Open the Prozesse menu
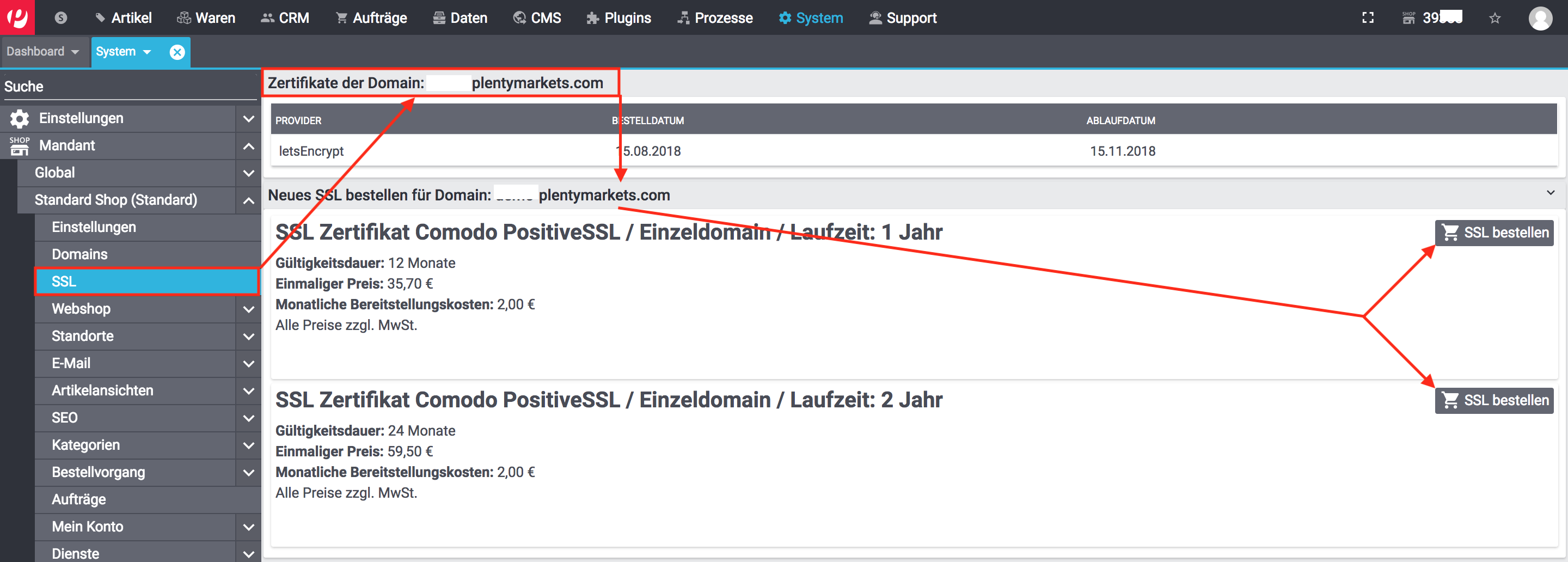The width and height of the screenshot is (1568, 562). coord(715,17)
